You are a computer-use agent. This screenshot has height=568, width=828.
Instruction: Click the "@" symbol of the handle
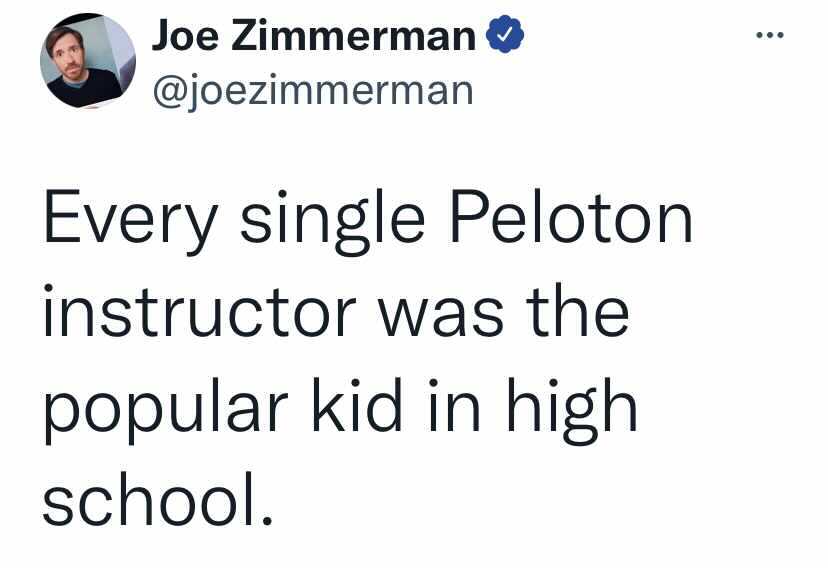tap(168, 93)
